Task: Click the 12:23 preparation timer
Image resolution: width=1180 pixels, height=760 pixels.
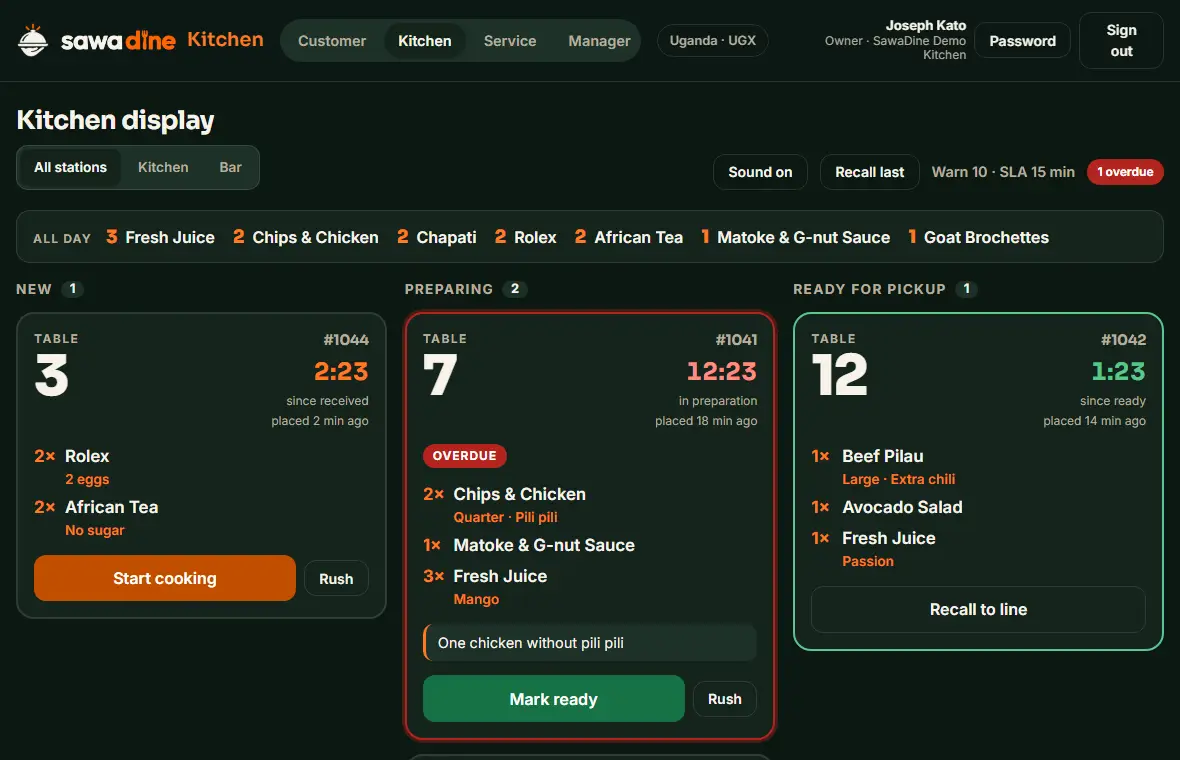Action: (x=722, y=371)
